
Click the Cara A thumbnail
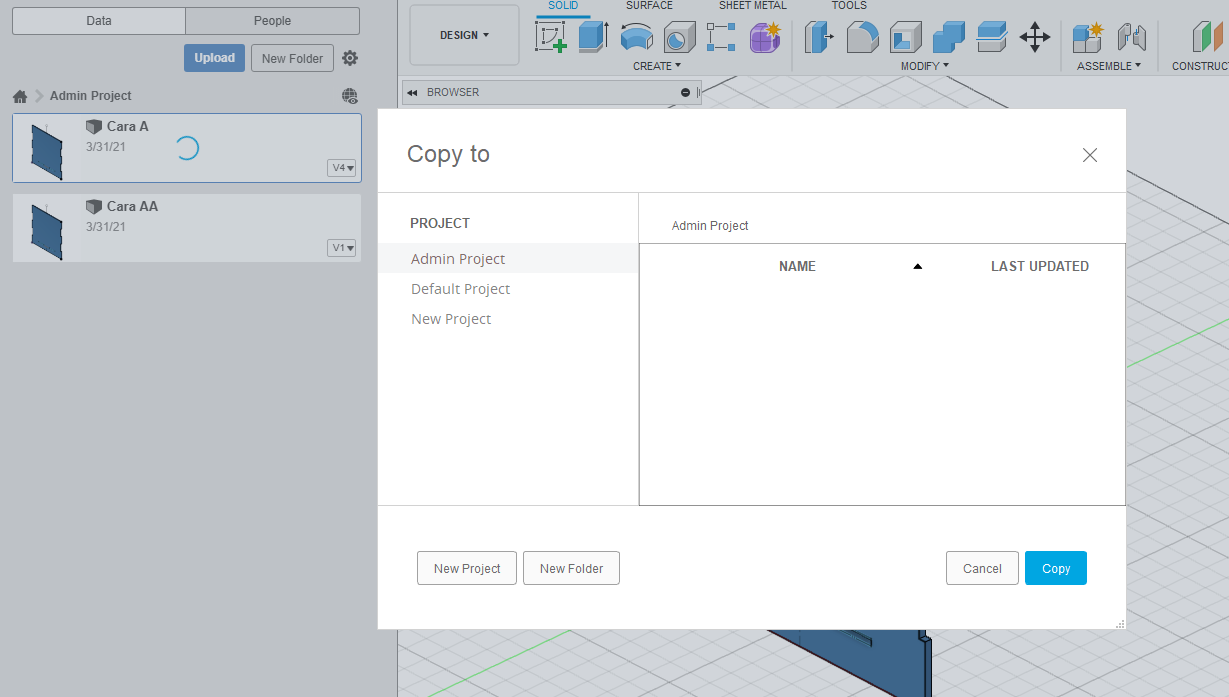click(x=47, y=152)
